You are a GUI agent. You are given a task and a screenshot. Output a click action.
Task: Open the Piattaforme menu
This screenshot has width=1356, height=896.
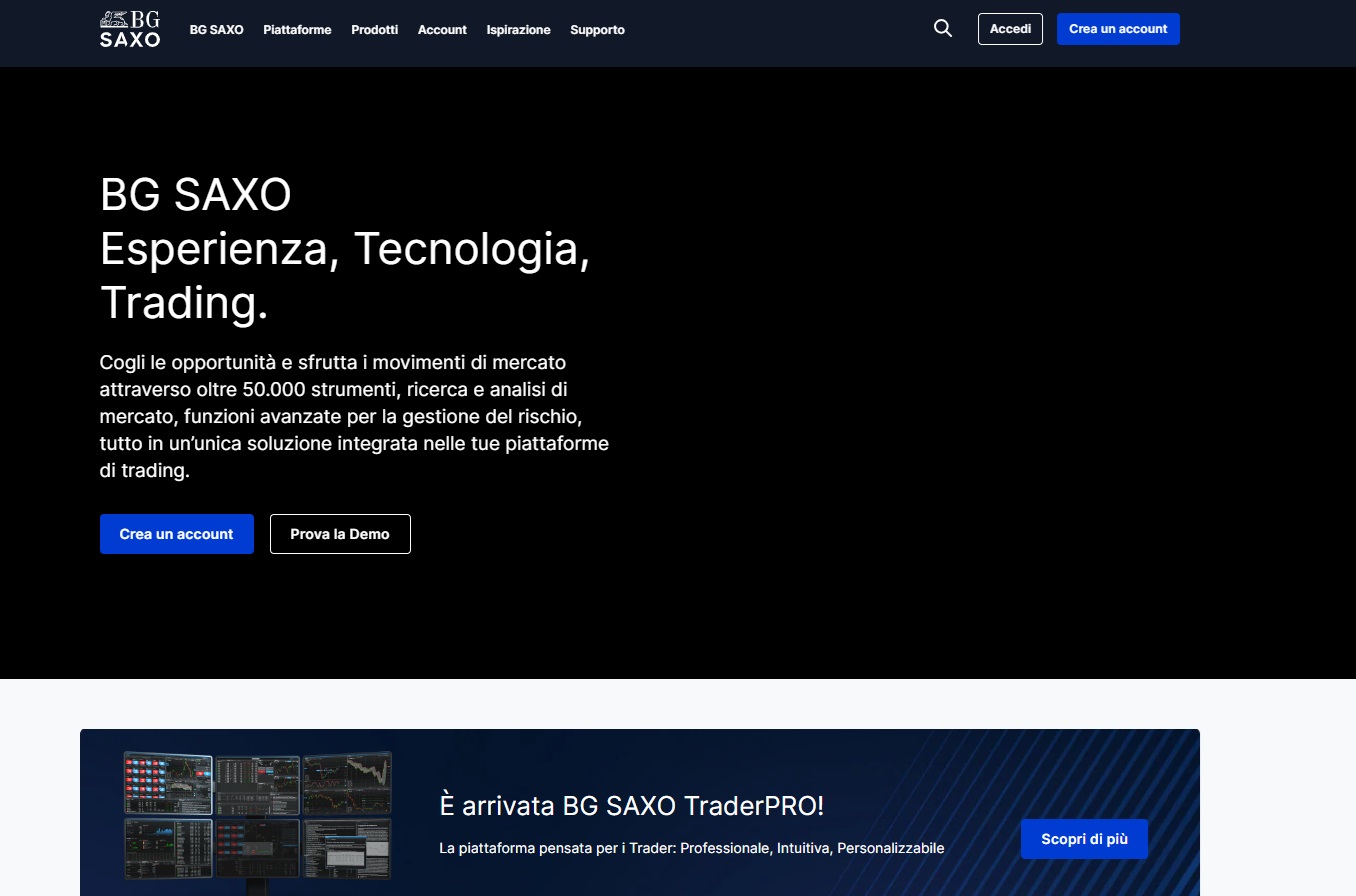[297, 30]
